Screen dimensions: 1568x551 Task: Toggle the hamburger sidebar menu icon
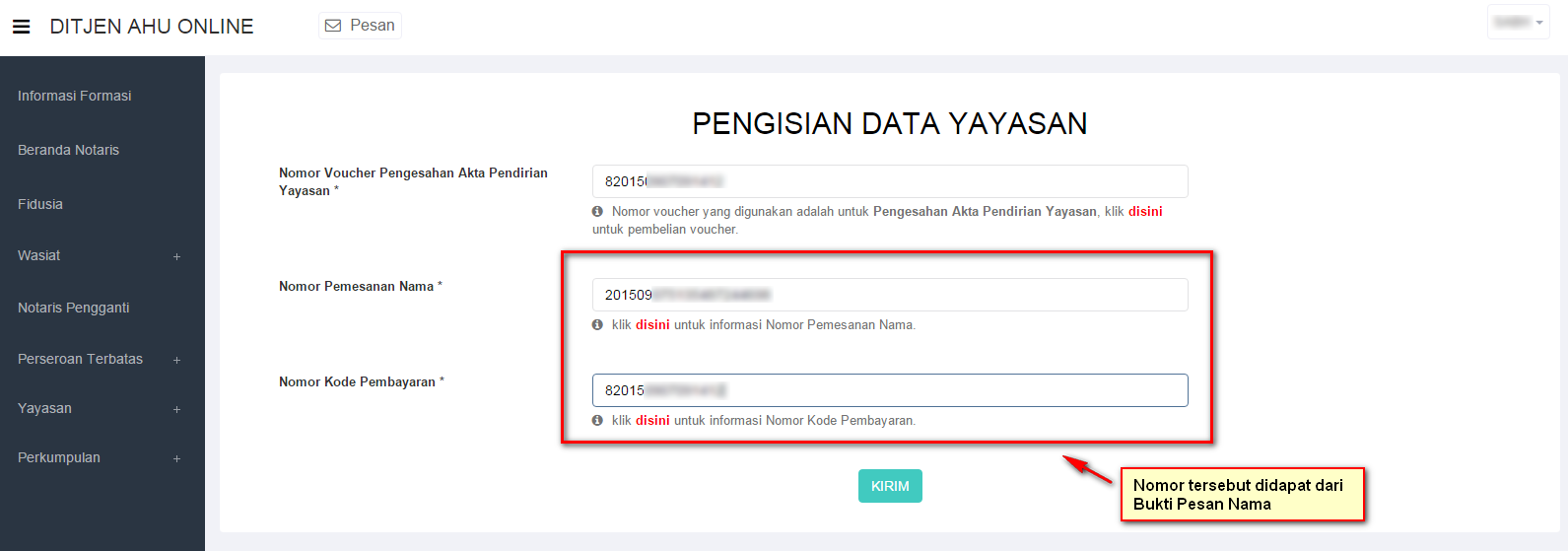[21, 27]
